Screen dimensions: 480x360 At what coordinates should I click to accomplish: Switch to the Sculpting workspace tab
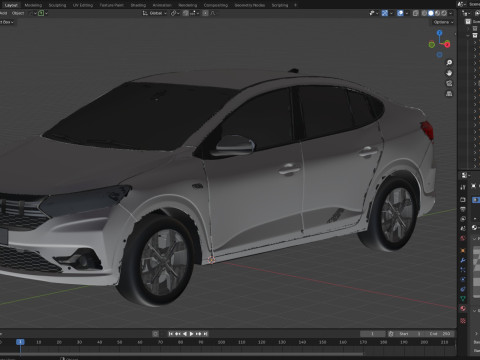point(57,5)
